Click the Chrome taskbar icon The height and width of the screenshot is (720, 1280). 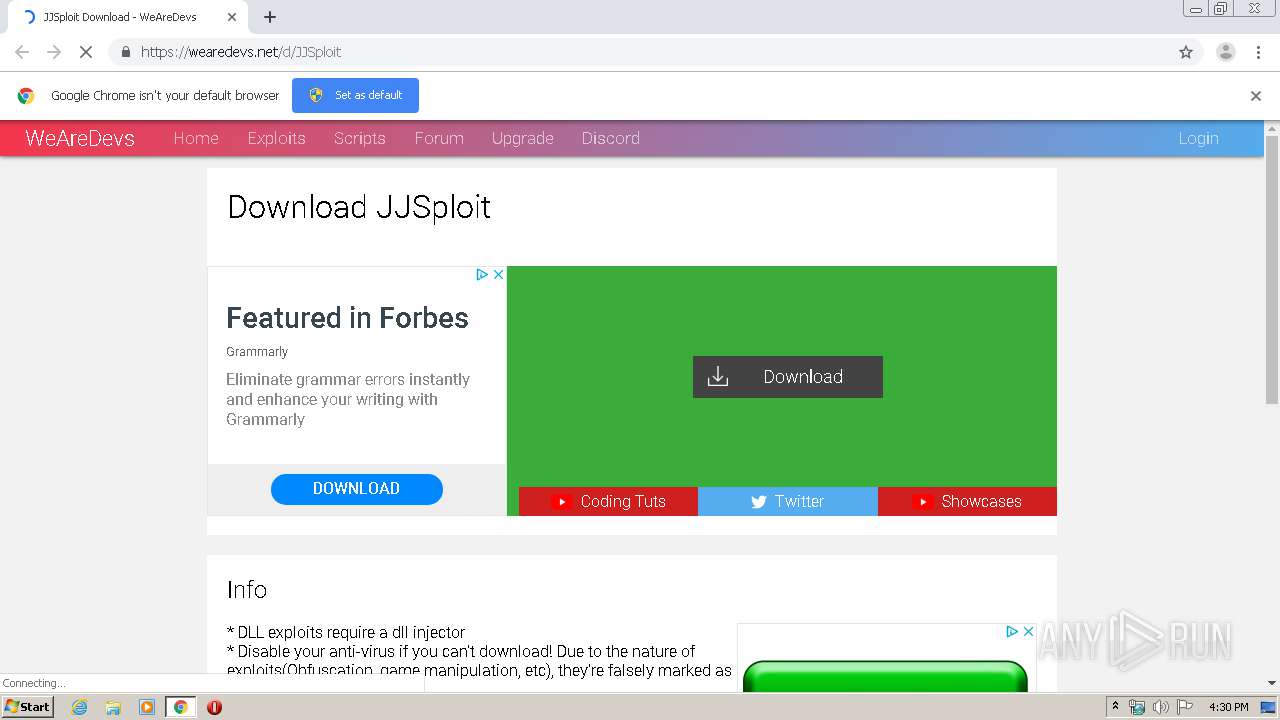tap(180, 707)
